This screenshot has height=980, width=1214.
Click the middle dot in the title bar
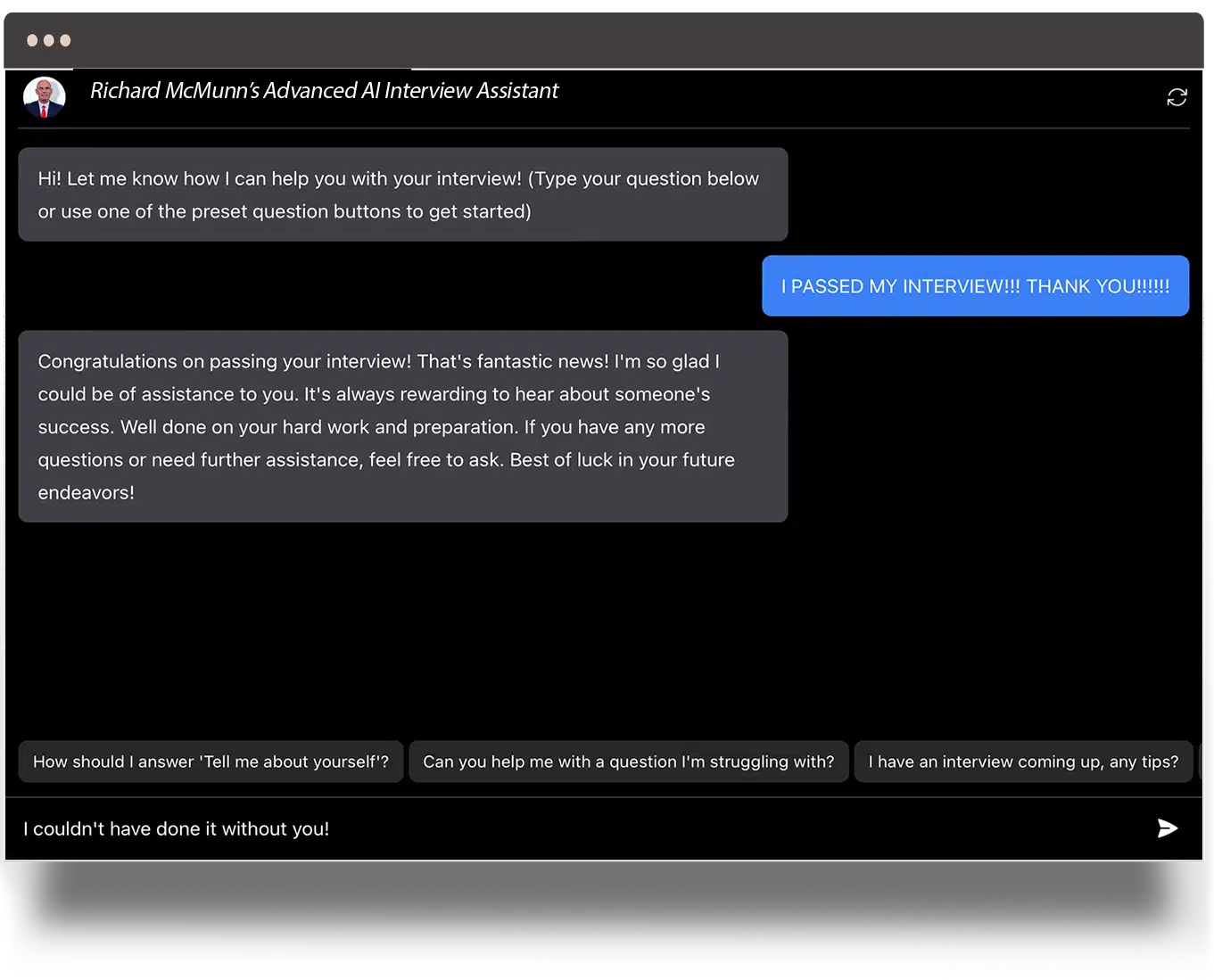(x=49, y=40)
